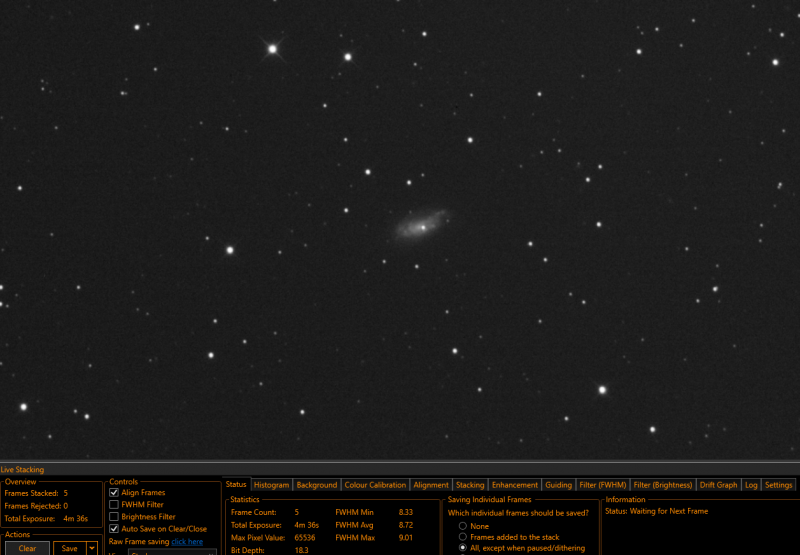Click 'Total Exposure: 4m 36s' in Overview
Image resolution: width=800 pixels, height=555 pixels.
click(46, 518)
